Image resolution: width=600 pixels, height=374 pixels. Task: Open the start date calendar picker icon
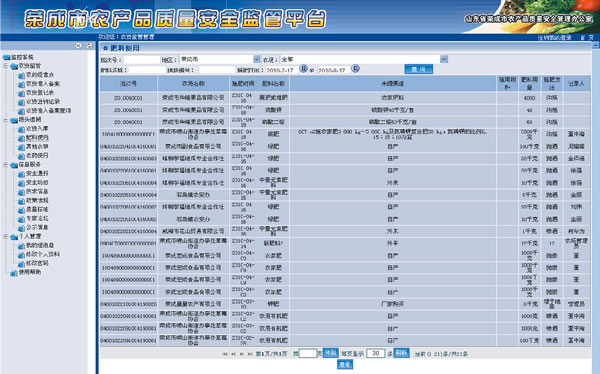(303, 69)
